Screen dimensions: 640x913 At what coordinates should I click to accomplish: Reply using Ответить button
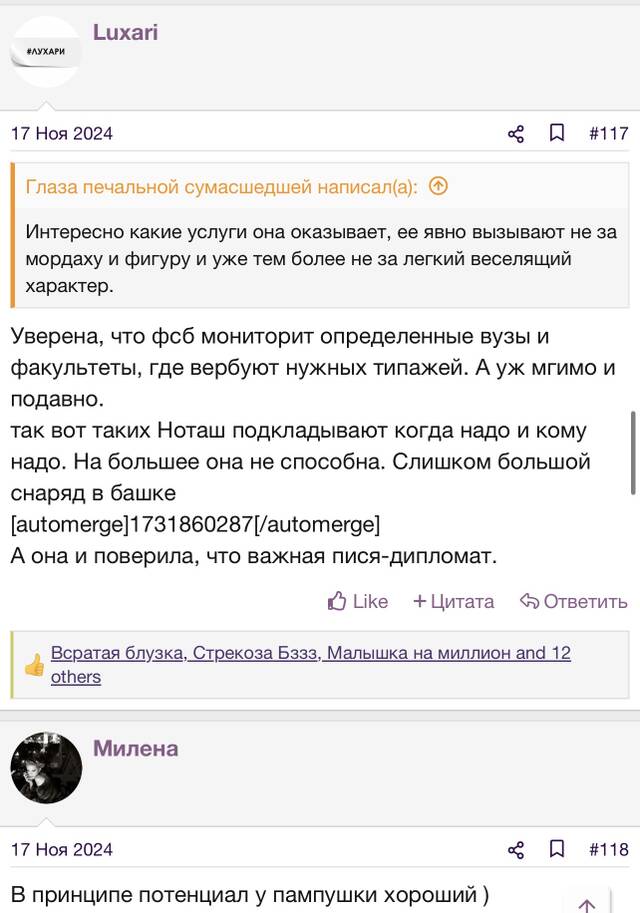tap(574, 601)
